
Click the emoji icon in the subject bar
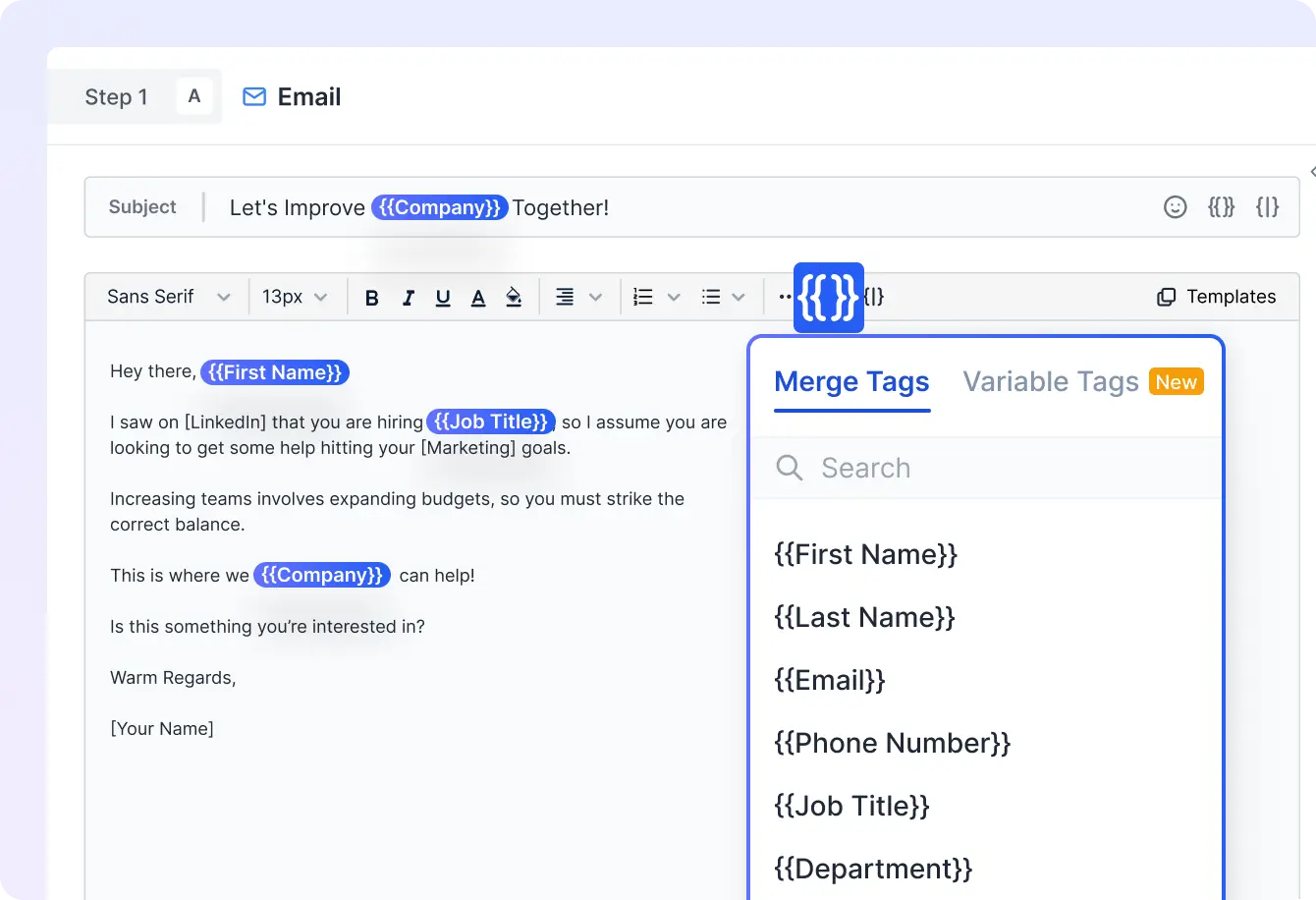[x=1175, y=206]
